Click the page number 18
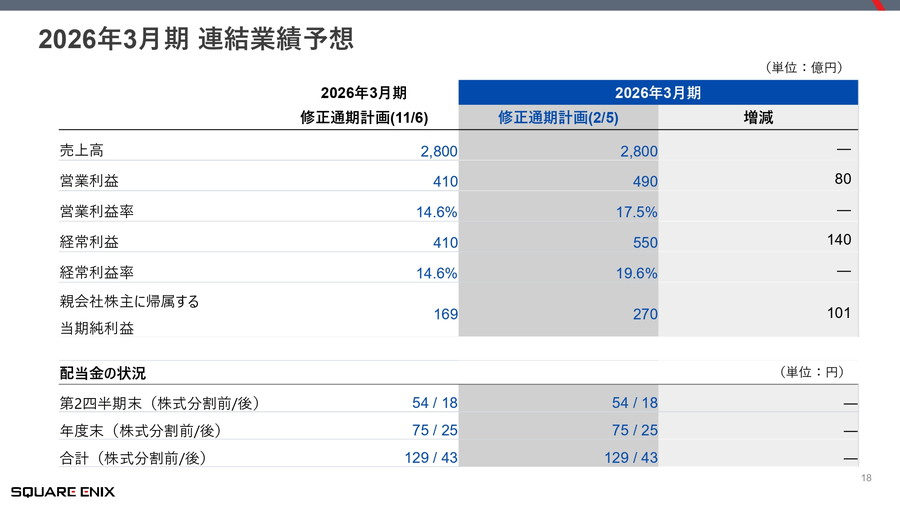The height and width of the screenshot is (506, 900). tap(866, 479)
